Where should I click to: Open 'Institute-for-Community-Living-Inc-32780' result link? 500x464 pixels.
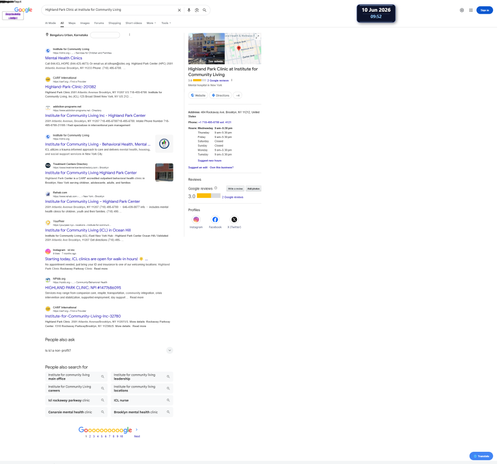(x=83, y=316)
